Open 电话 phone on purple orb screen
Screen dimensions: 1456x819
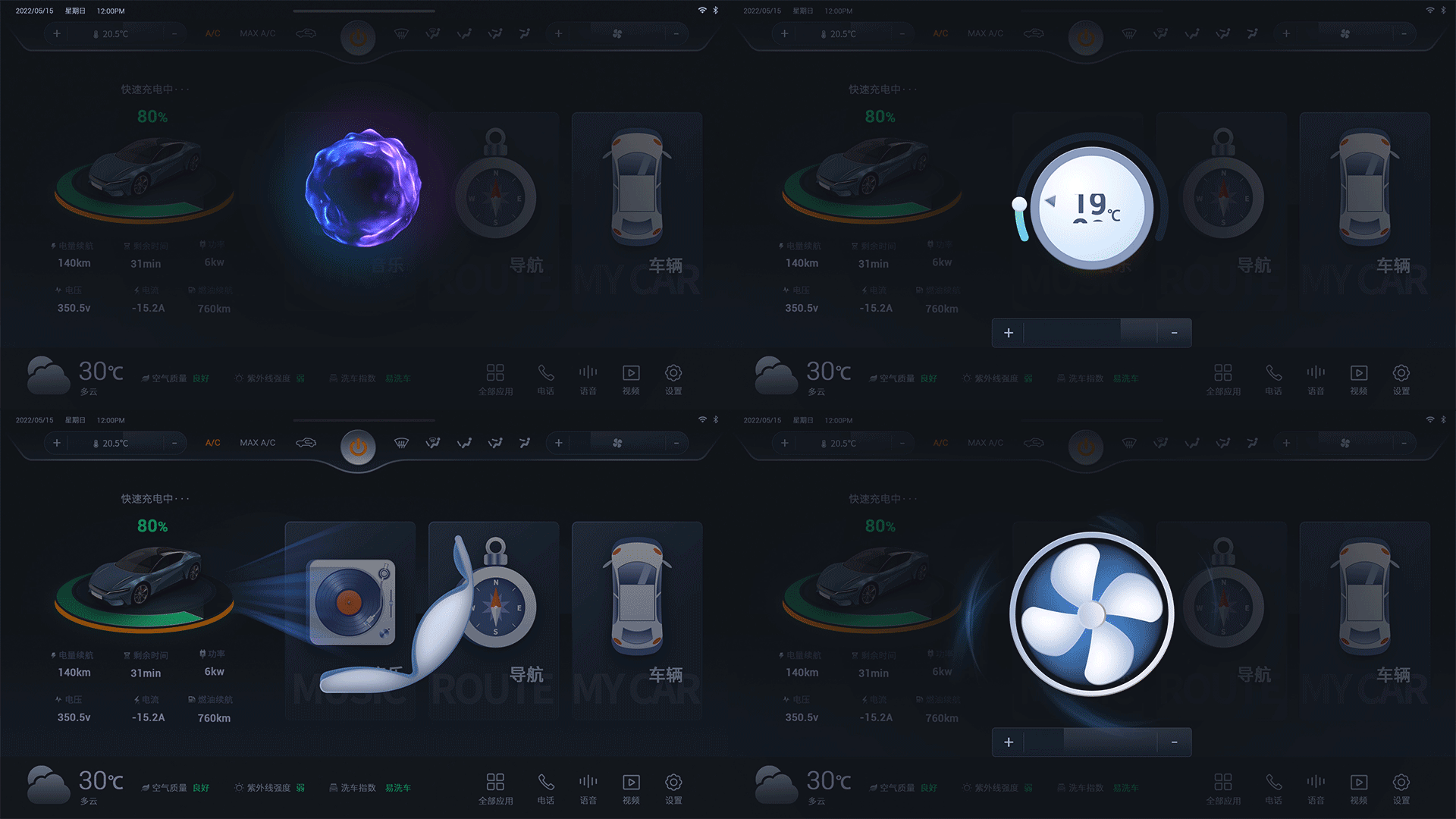pos(546,379)
